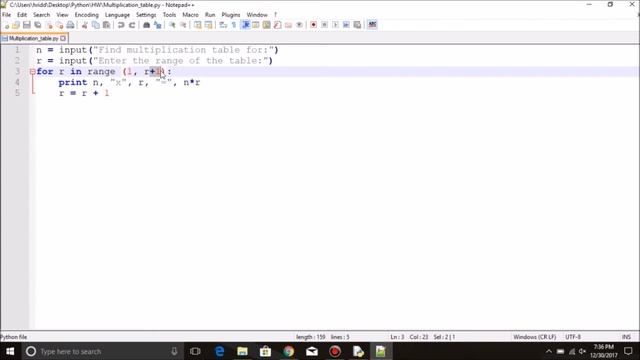Click Windows (CR LF) in status bar

pyautogui.click(x=534, y=337)
